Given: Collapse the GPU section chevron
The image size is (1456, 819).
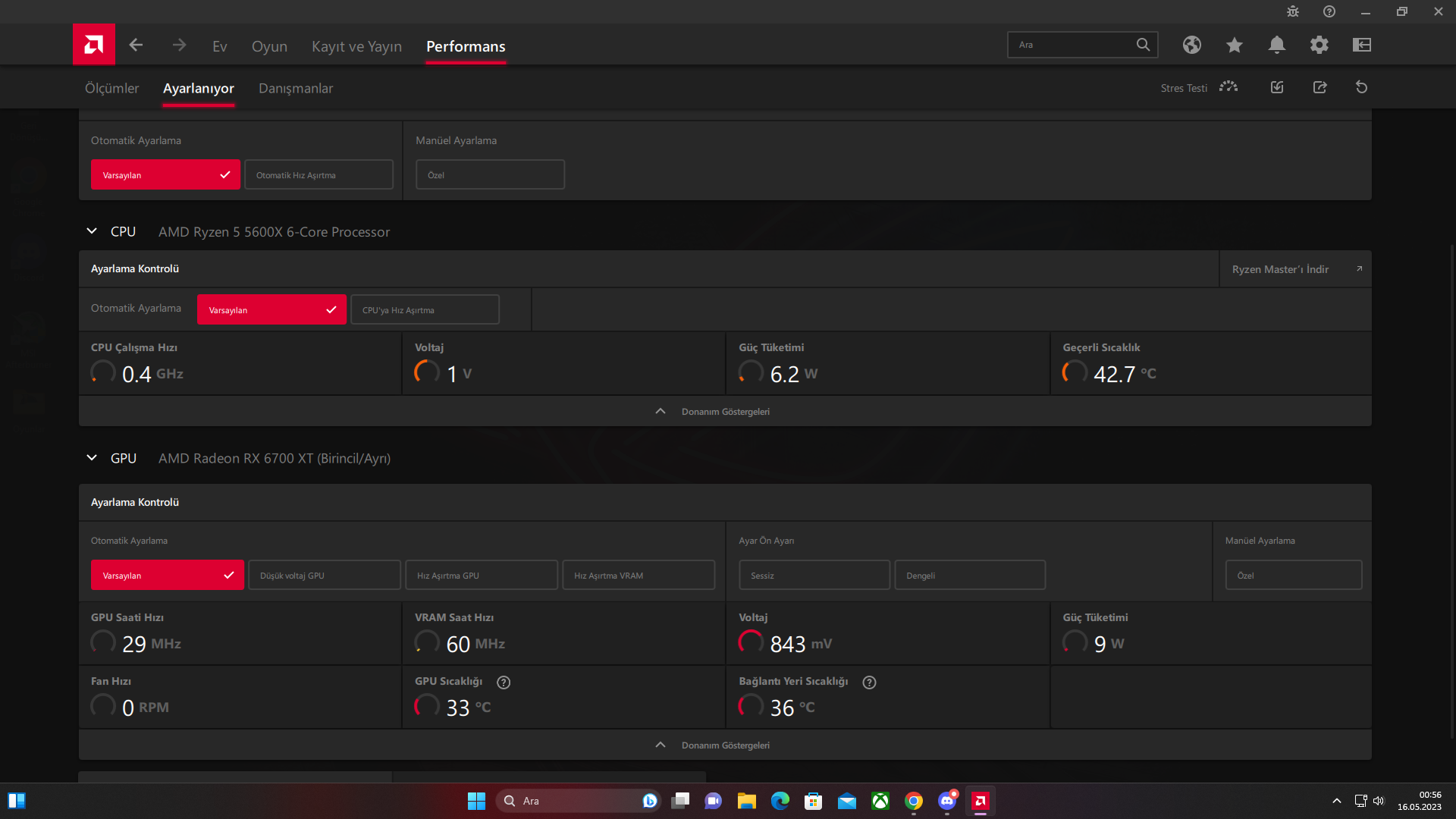Looking at the screenshot, I should [92, 458].
